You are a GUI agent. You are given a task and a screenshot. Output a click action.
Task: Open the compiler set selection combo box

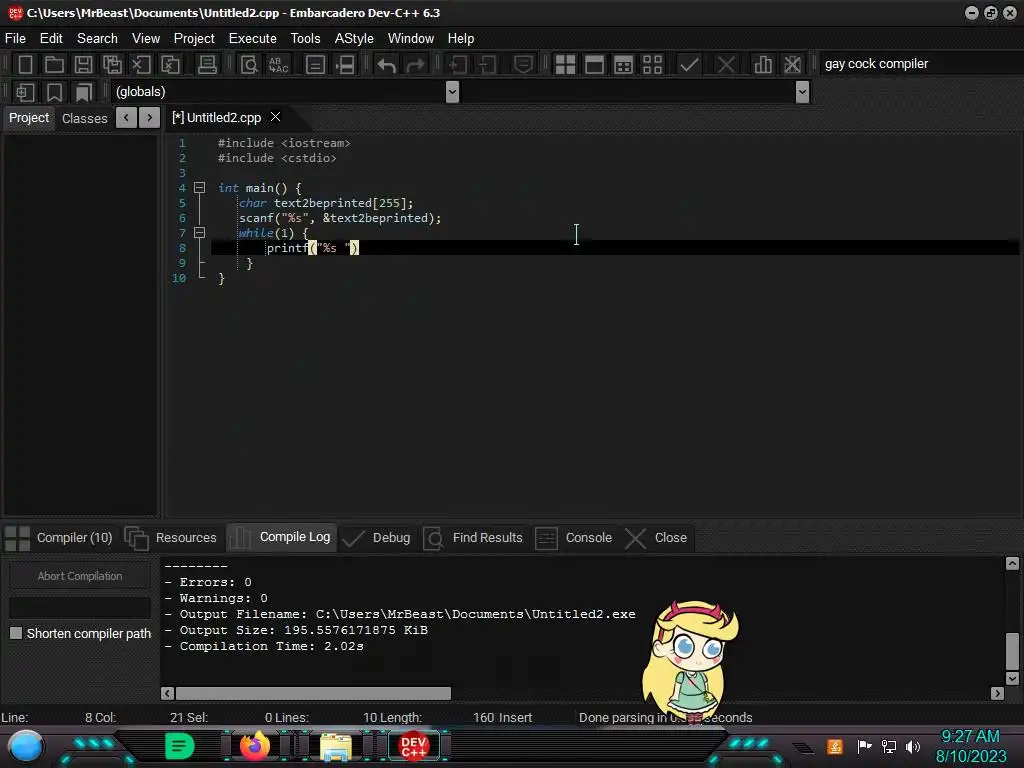pyautogui.click(x=921, y=64)
